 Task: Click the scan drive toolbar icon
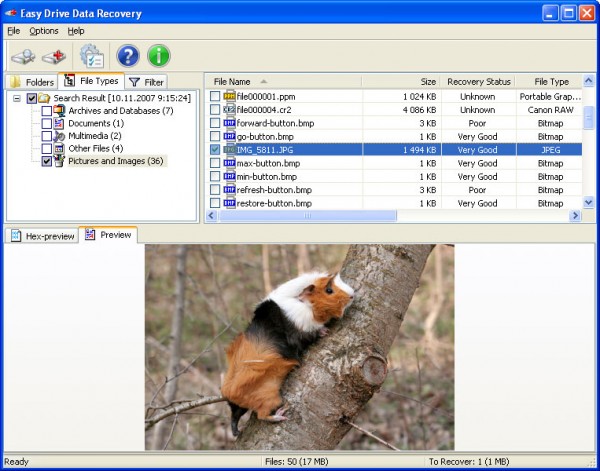(x=23, y=56)
